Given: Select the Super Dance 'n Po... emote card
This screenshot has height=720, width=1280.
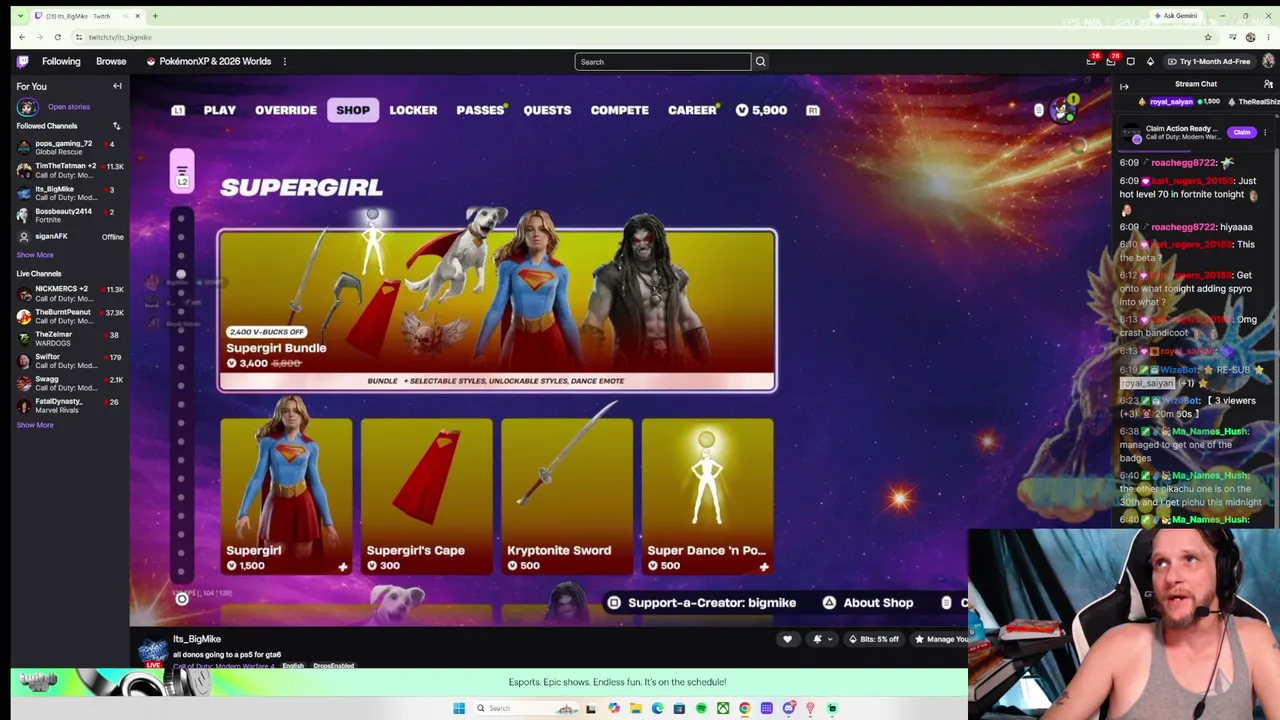Looking at the screenshot, I should [x=707, y=496].
